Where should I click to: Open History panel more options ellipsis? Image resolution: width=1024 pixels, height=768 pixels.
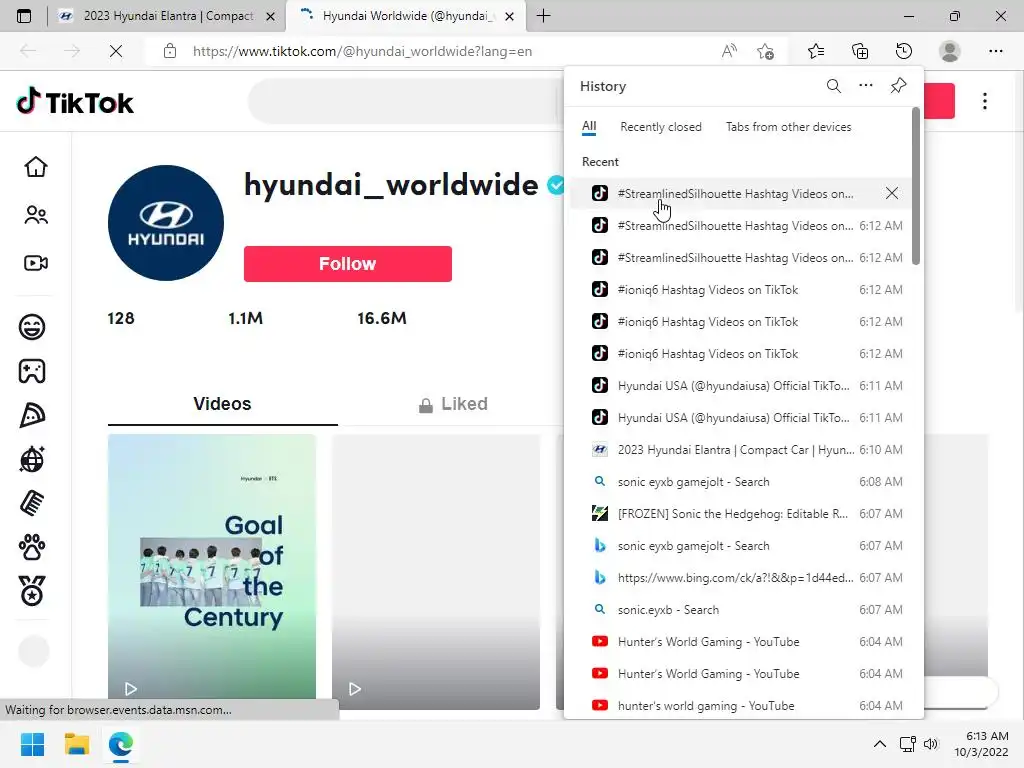point(866,86)
